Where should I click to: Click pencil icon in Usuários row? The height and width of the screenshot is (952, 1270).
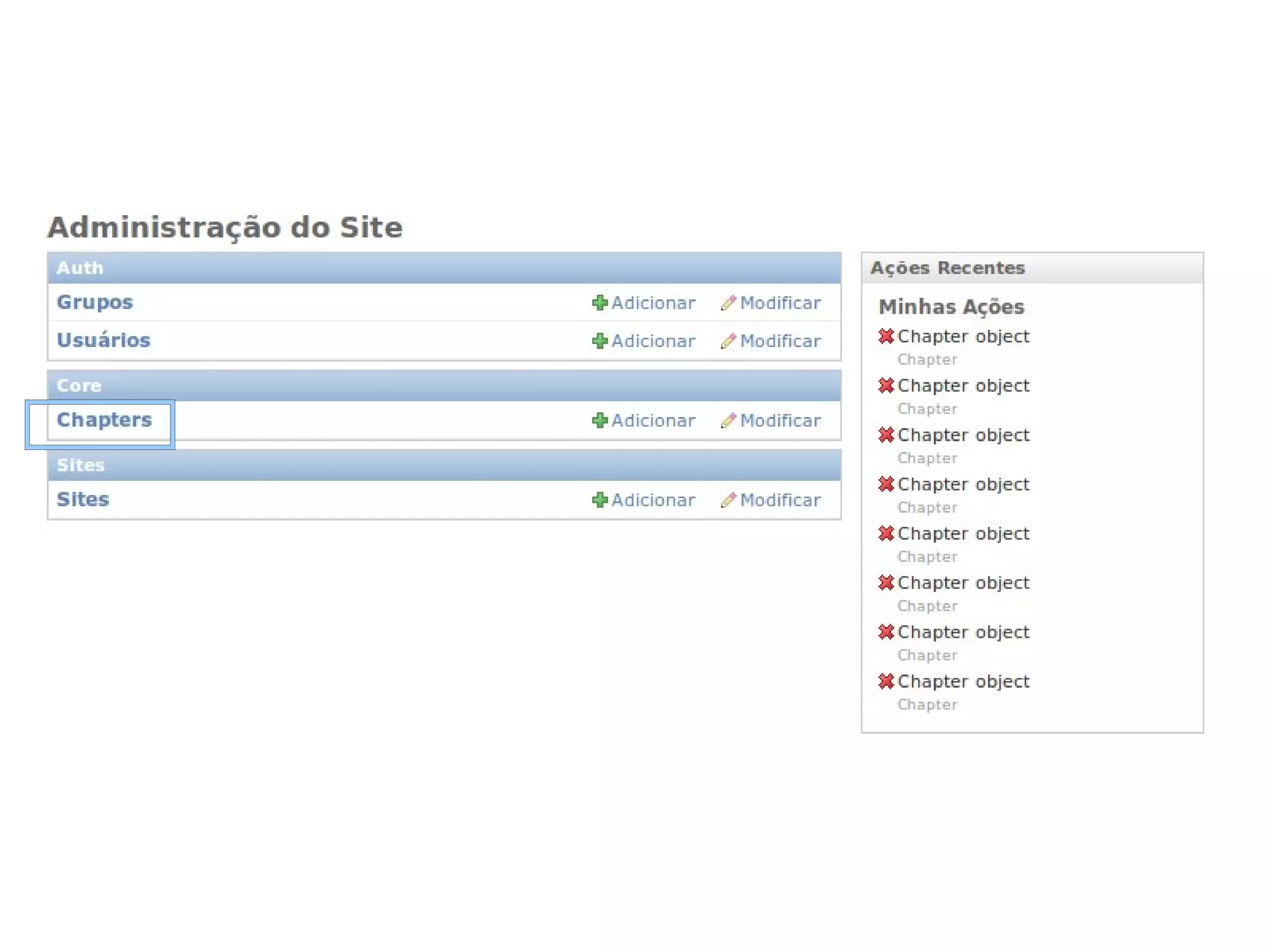click(728, 341)
